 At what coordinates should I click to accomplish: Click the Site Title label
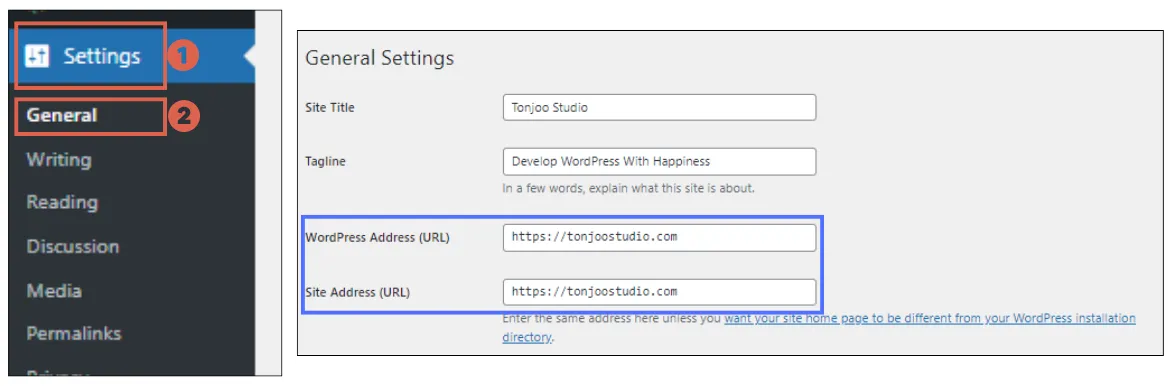pyautogui.click(x=330, y=107)
